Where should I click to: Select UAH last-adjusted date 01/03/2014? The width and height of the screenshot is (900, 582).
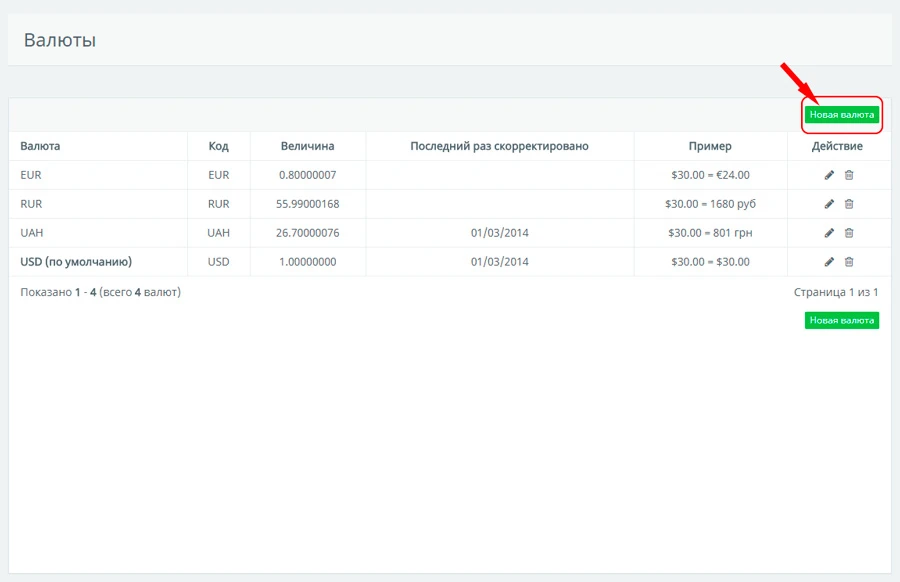point(499,233)
